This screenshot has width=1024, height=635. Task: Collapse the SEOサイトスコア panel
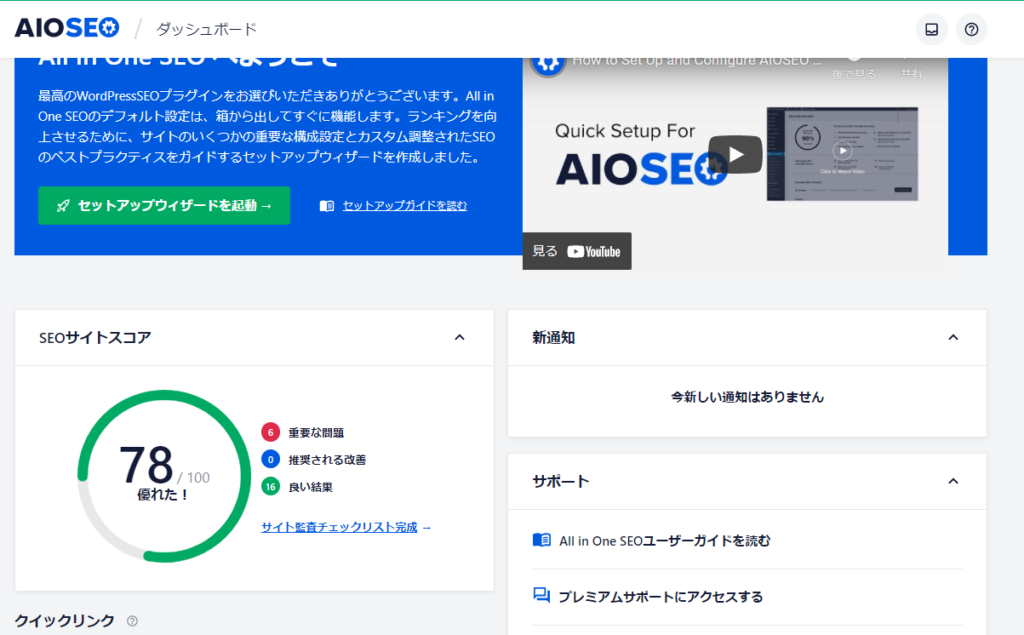pos(459,338)
